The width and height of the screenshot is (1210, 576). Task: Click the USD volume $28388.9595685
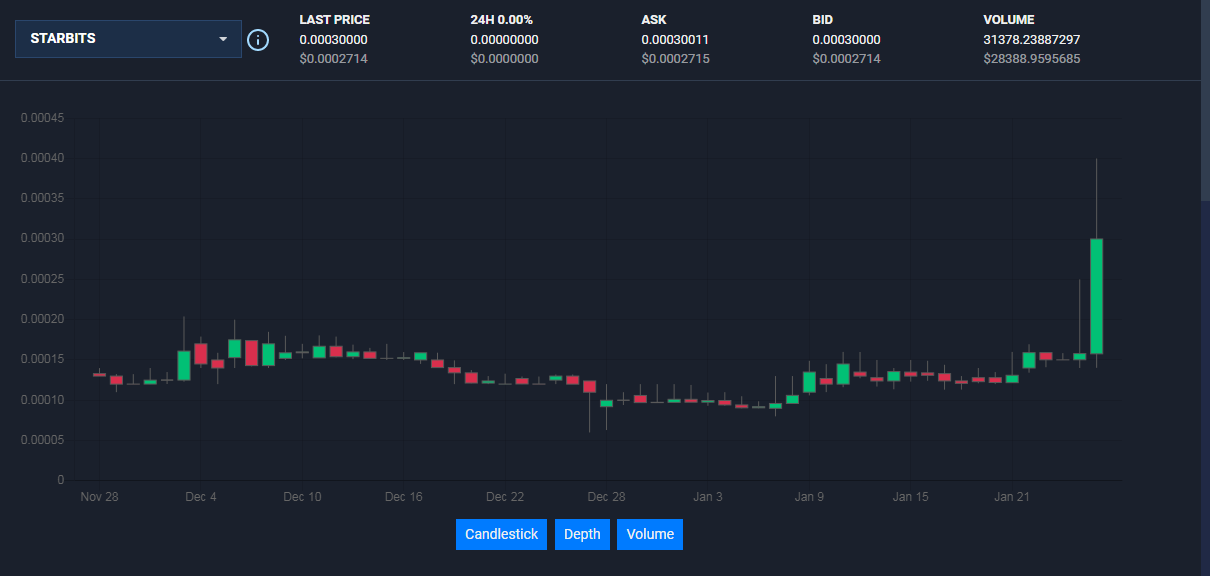click(1032, 59)
